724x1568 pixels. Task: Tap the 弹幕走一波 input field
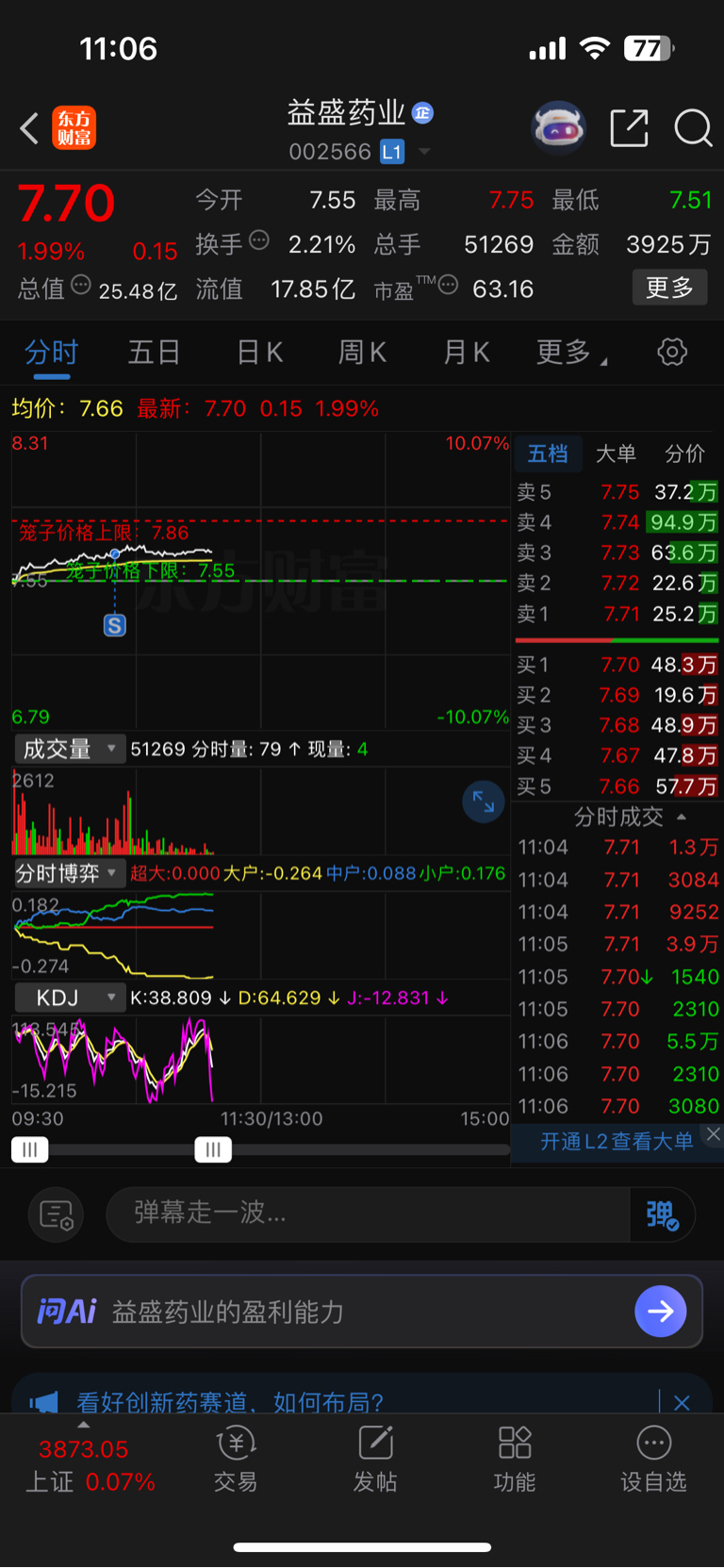point(368,1214)
